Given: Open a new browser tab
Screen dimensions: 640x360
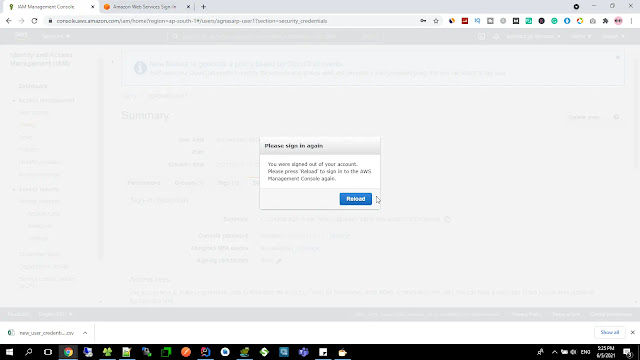Looking at the screenshot, I should [x=203, y=7].
